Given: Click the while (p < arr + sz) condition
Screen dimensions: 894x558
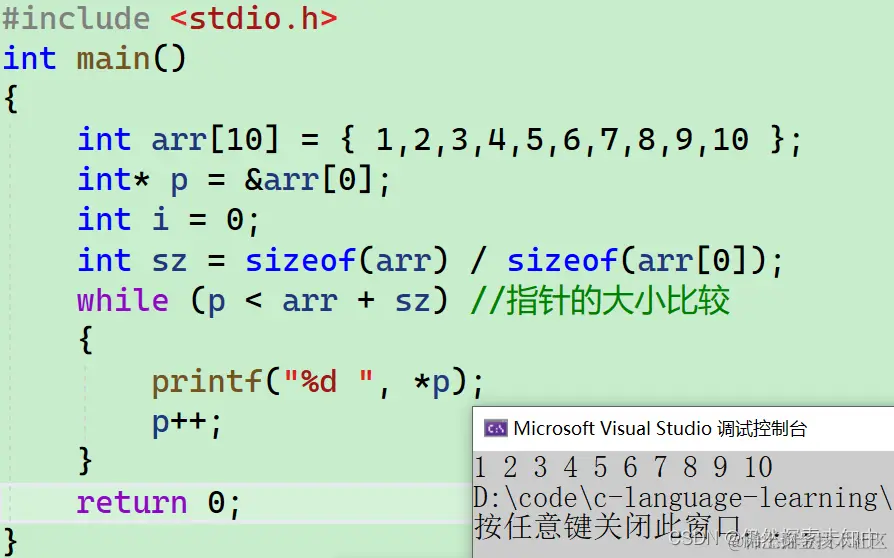Looking at the screenshot, I should click(x=263, y=302).
